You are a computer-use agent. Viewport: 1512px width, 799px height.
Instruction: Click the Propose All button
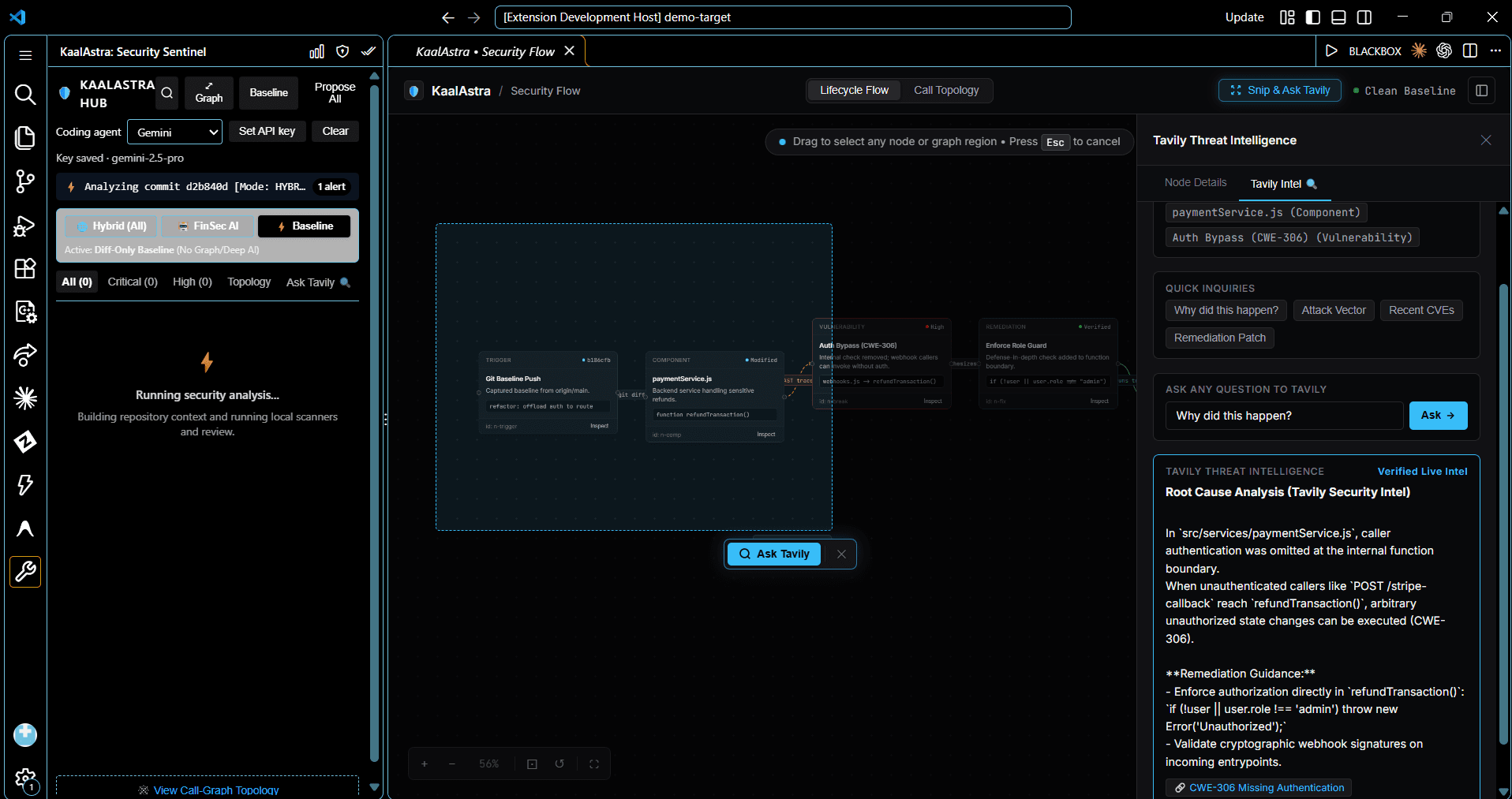coord(335,93)
